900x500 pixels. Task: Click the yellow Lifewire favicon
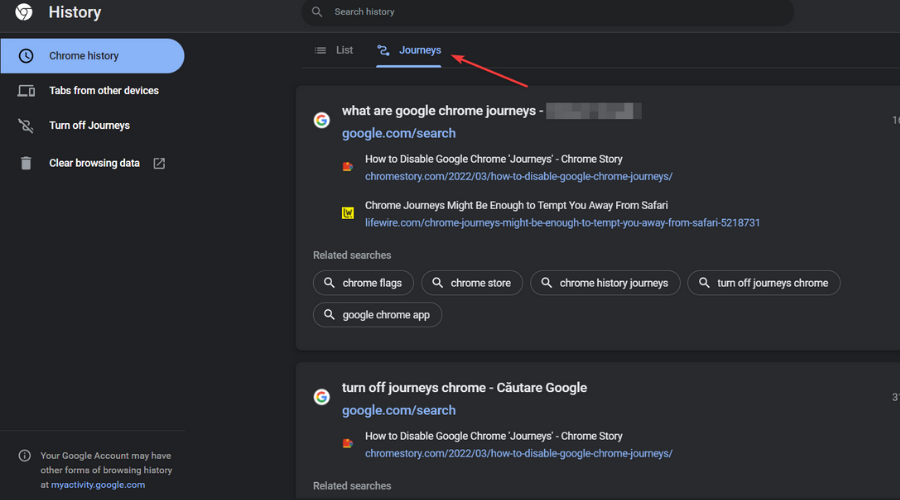pyautogui.click(x=348, y=213)
